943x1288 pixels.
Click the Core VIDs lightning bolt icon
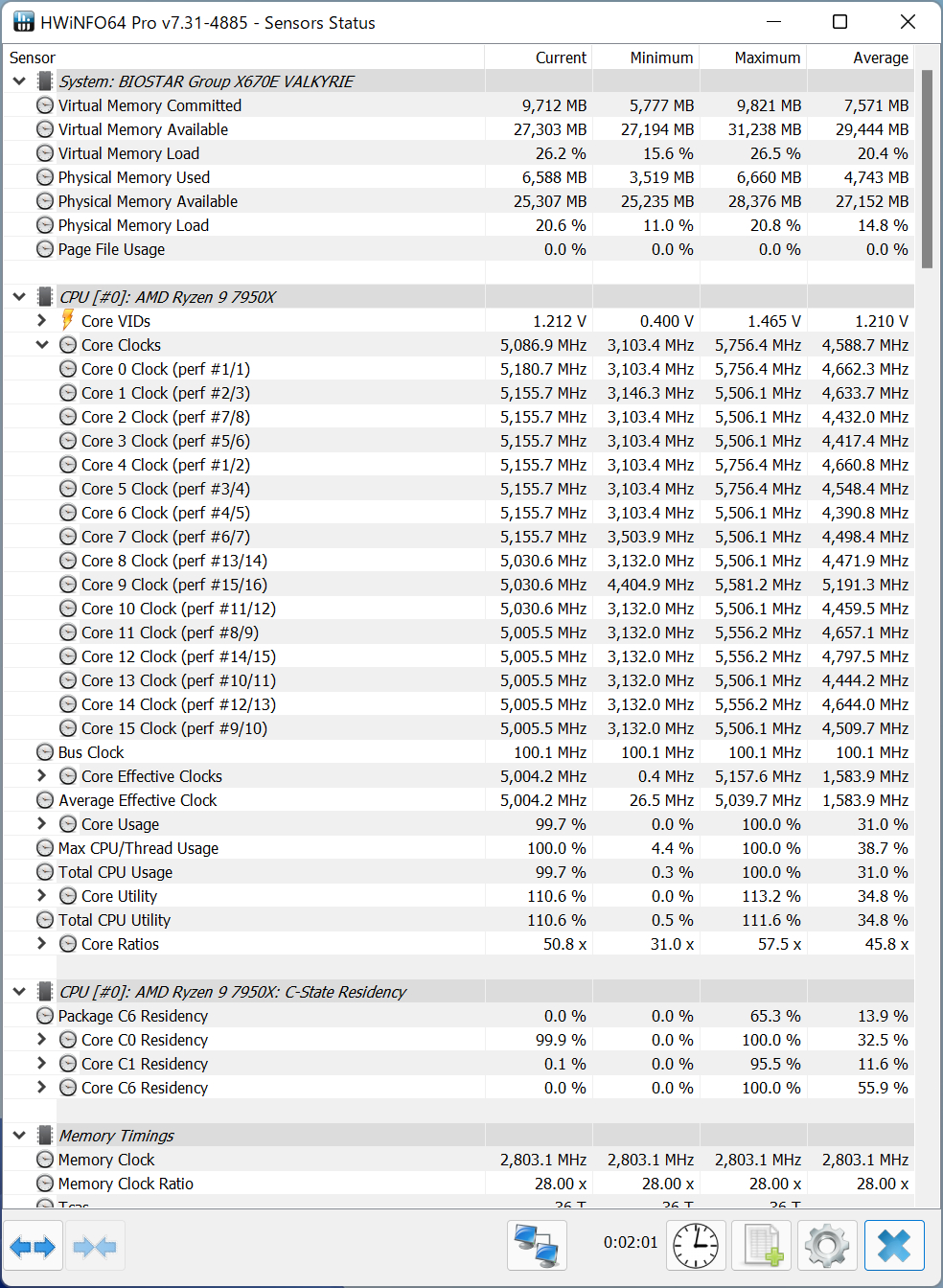click(68, 320)
